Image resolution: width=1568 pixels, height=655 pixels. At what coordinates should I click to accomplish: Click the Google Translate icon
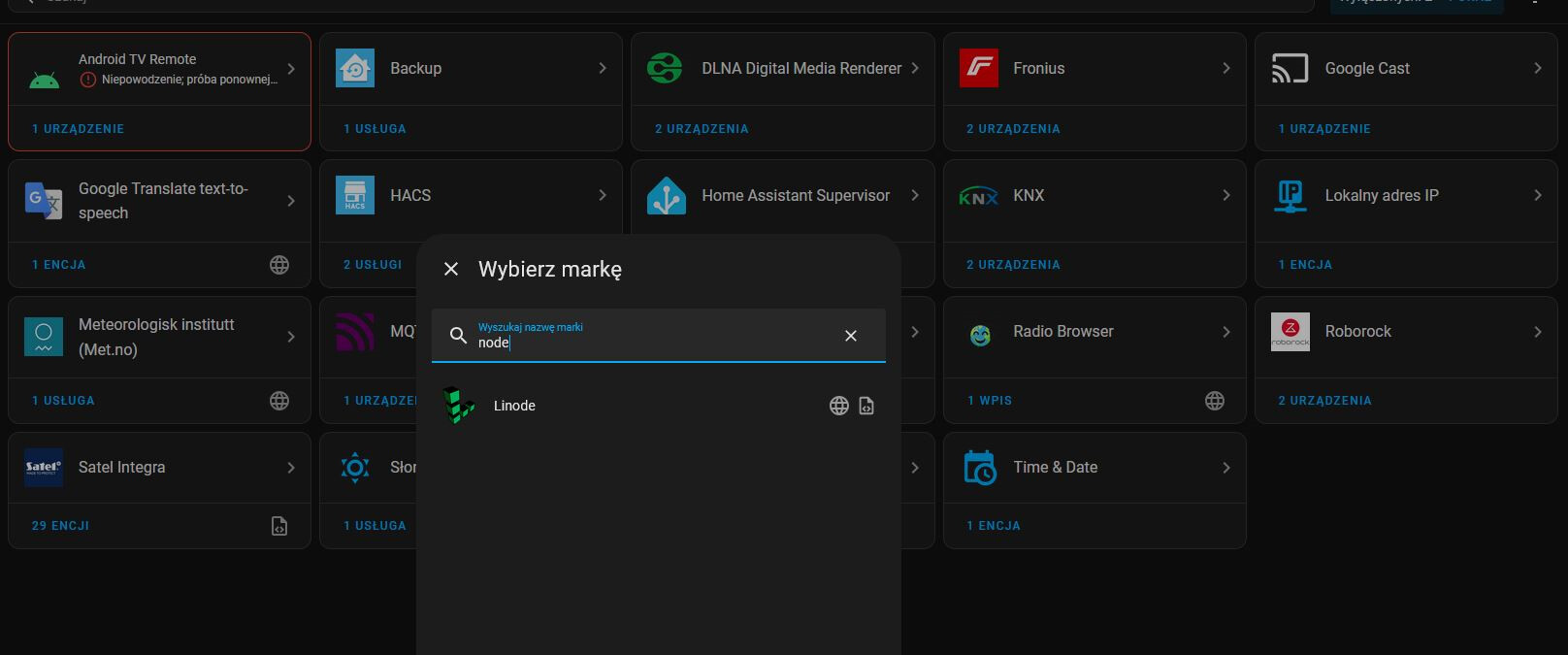pyautogui.click(x=44, y=201)
